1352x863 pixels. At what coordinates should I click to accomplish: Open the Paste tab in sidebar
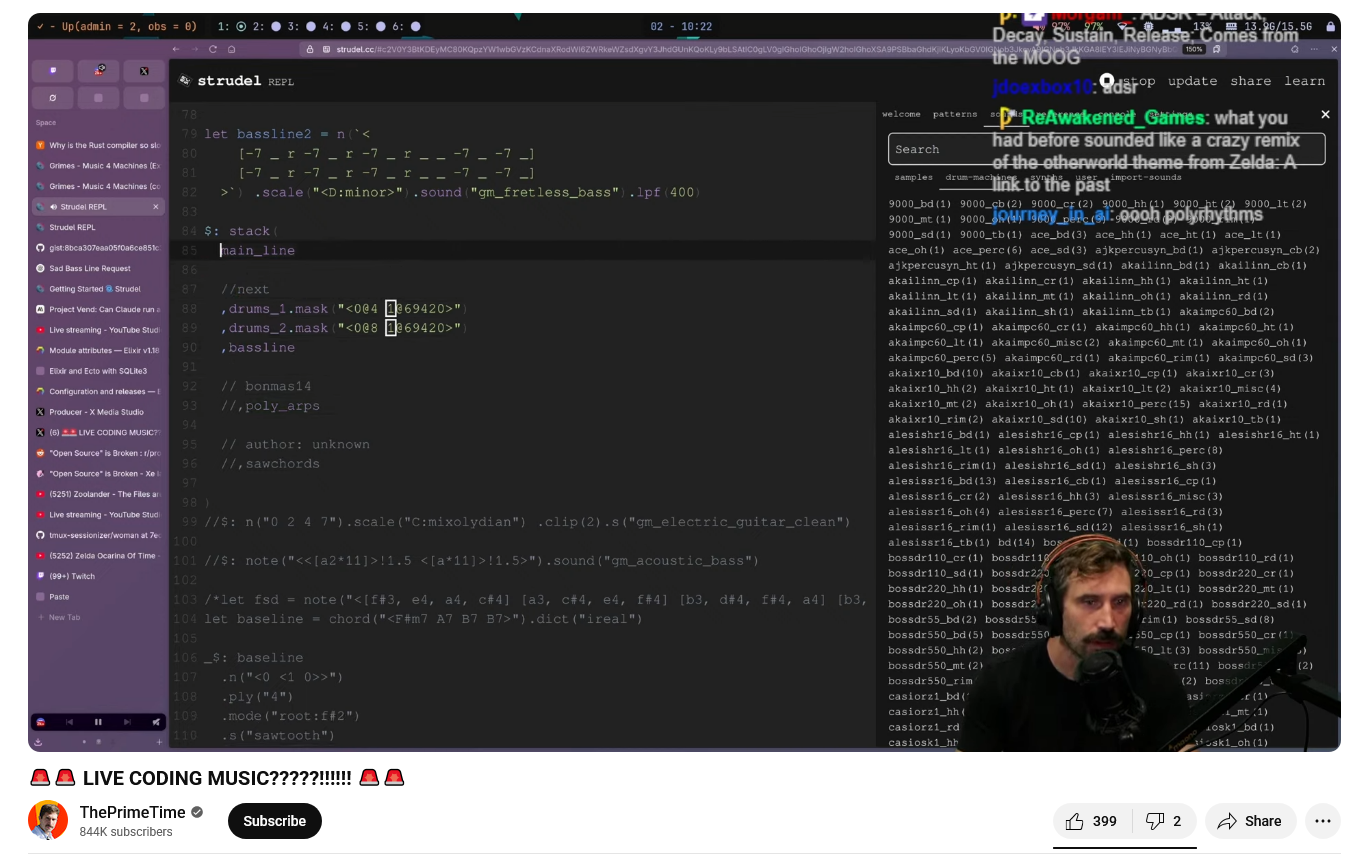[98, 596]
